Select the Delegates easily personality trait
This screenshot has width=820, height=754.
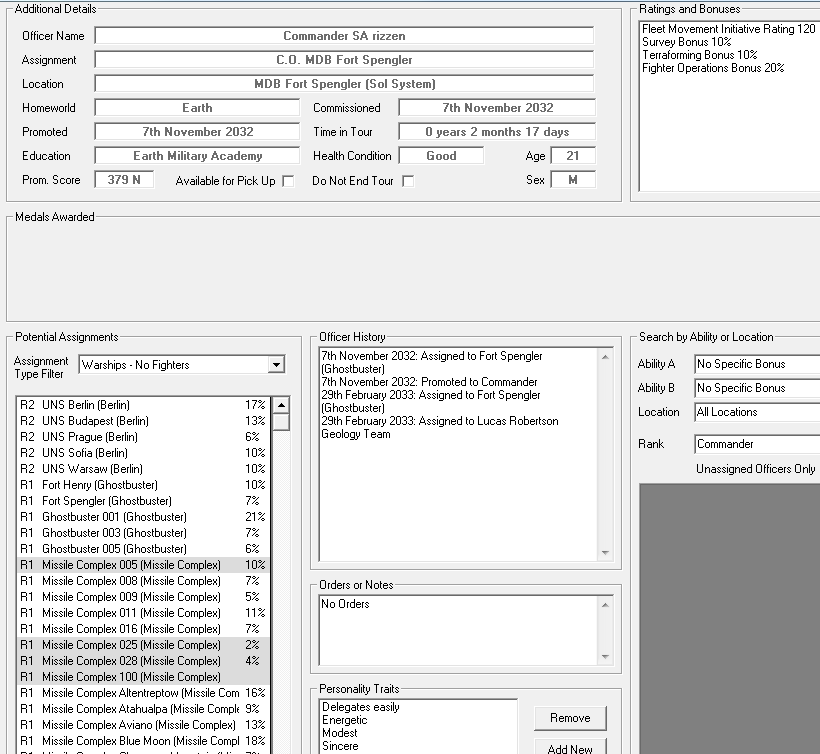click(361, 707)
